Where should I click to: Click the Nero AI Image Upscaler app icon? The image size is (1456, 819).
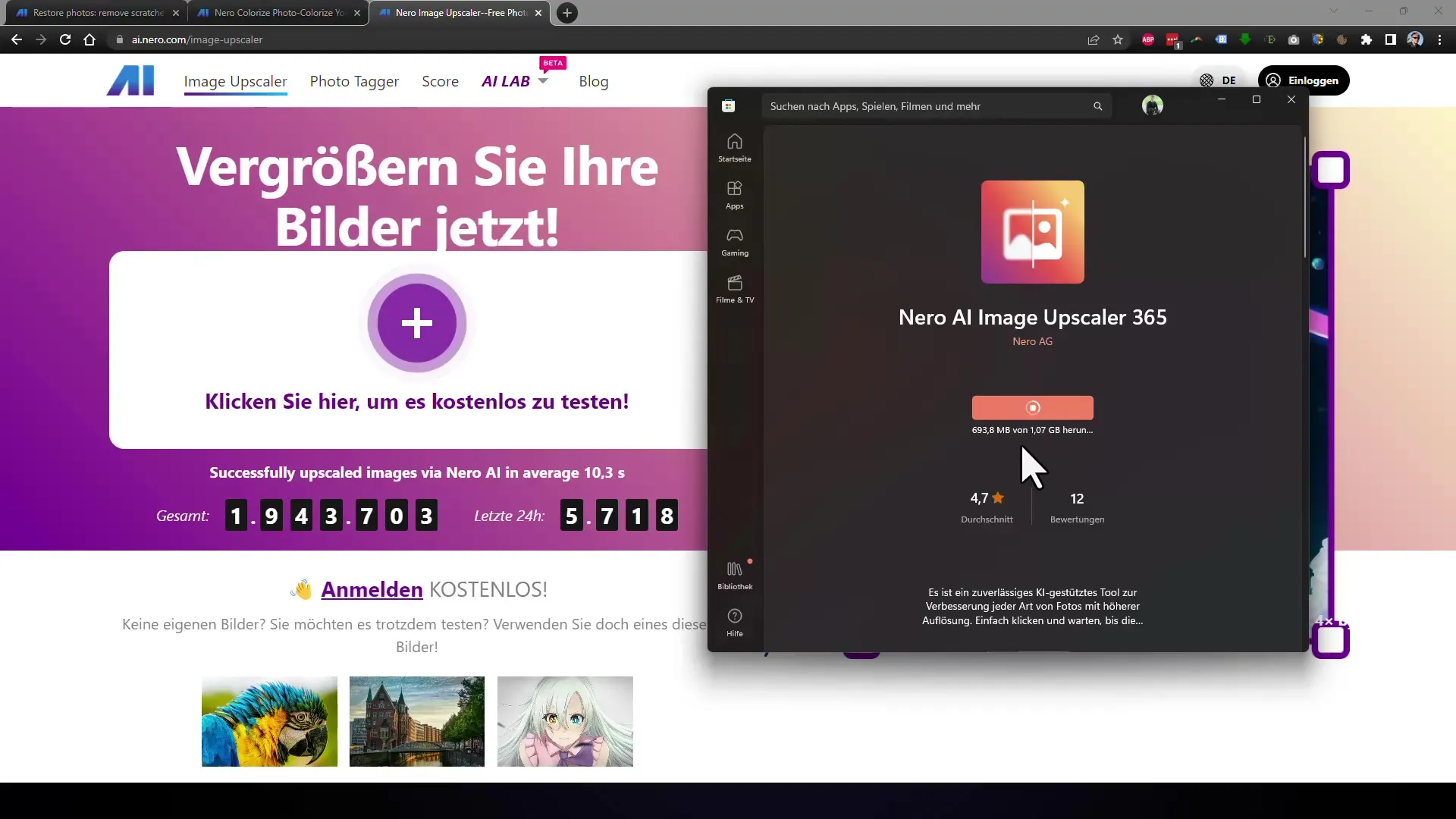click(1033, 232)
